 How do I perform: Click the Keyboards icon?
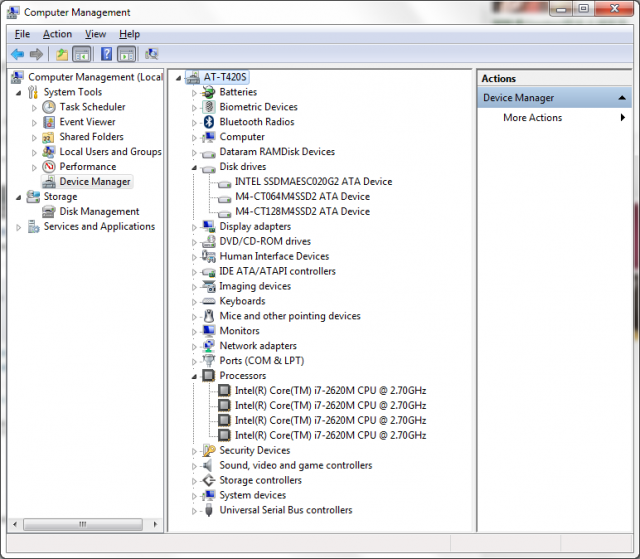click(x=209, y=301)
